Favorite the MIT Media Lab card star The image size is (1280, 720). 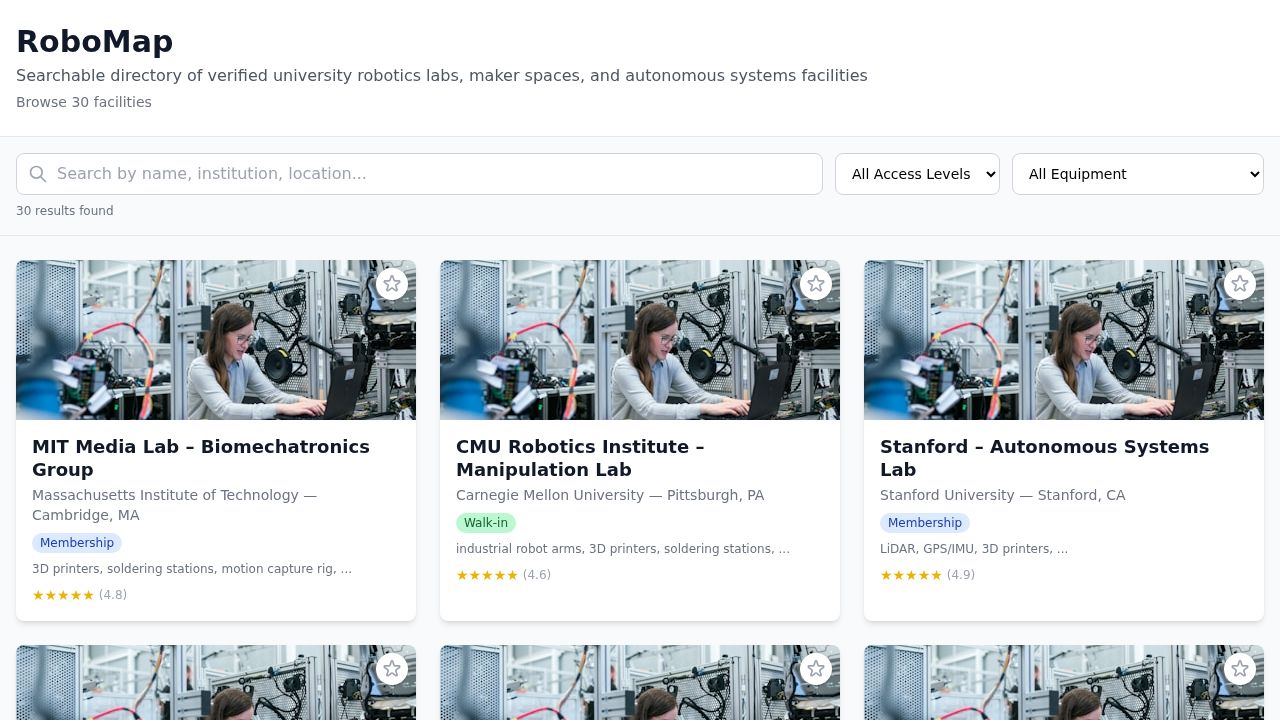coord(392,284)
